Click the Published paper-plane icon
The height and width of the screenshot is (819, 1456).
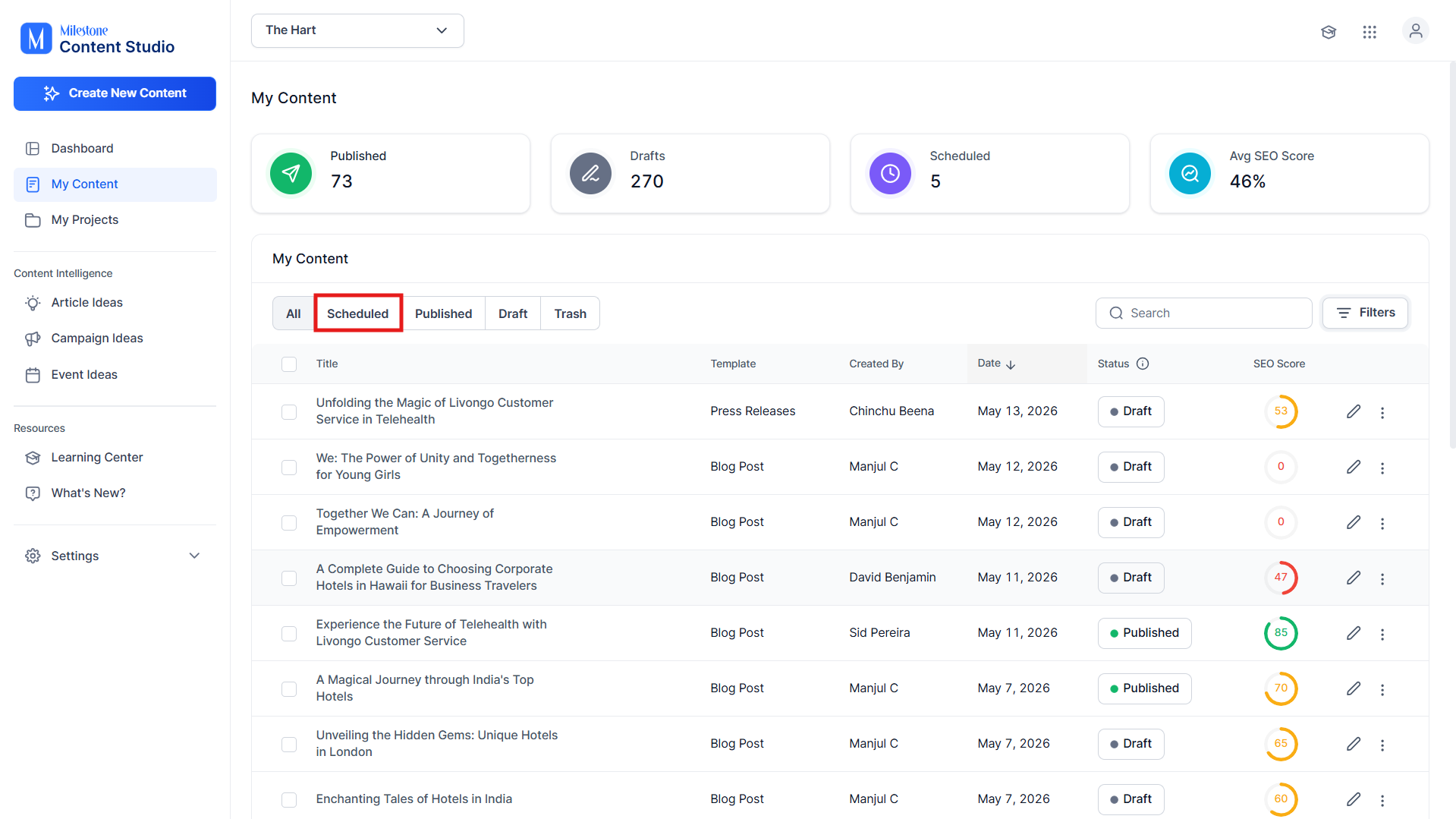pyautogui.click(x=291, y=174)
